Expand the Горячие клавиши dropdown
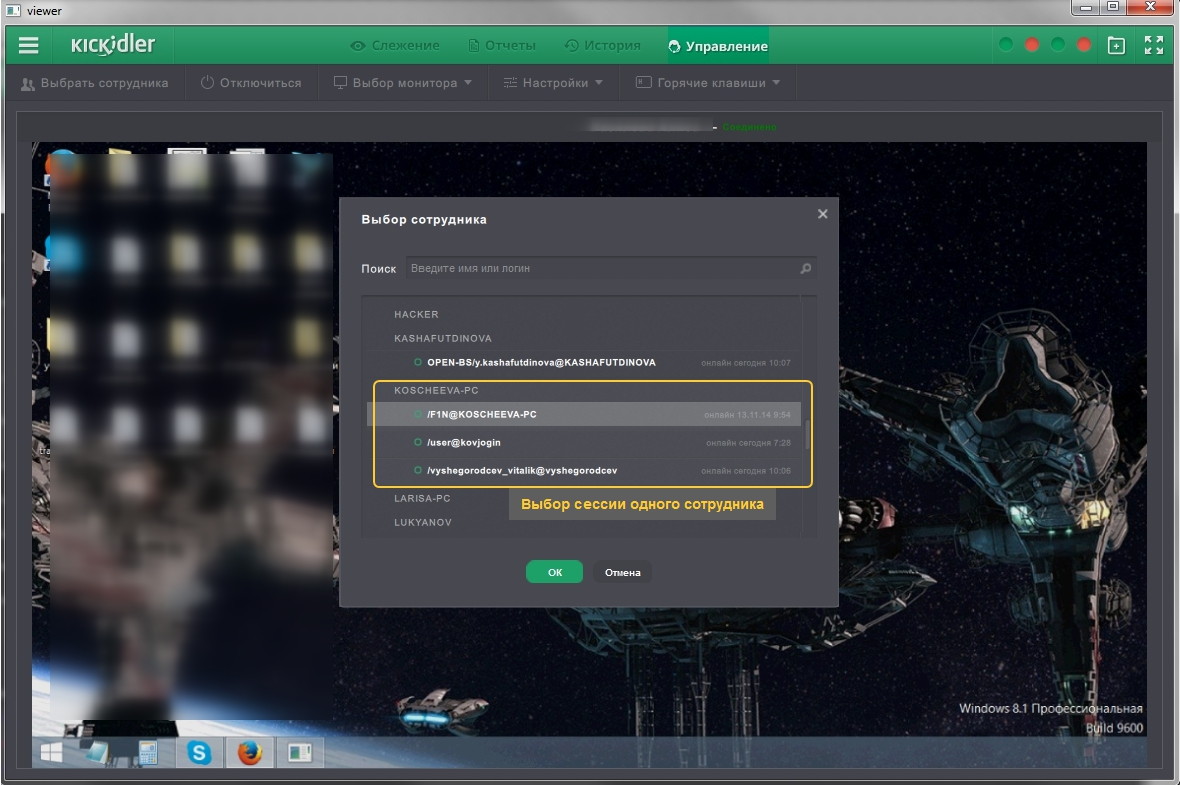 pyautogui.click(x=707, y=83)
